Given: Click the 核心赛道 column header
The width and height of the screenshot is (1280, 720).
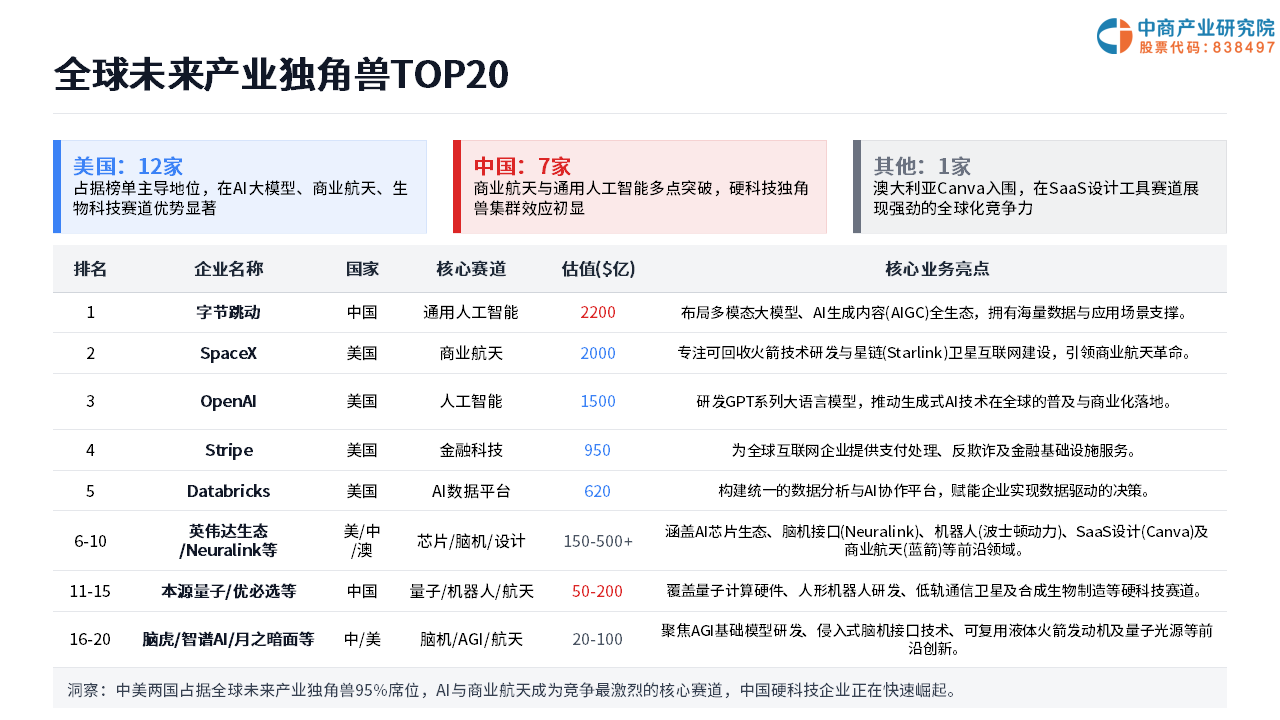Looking at the screenshot, I should pos(471,269).
